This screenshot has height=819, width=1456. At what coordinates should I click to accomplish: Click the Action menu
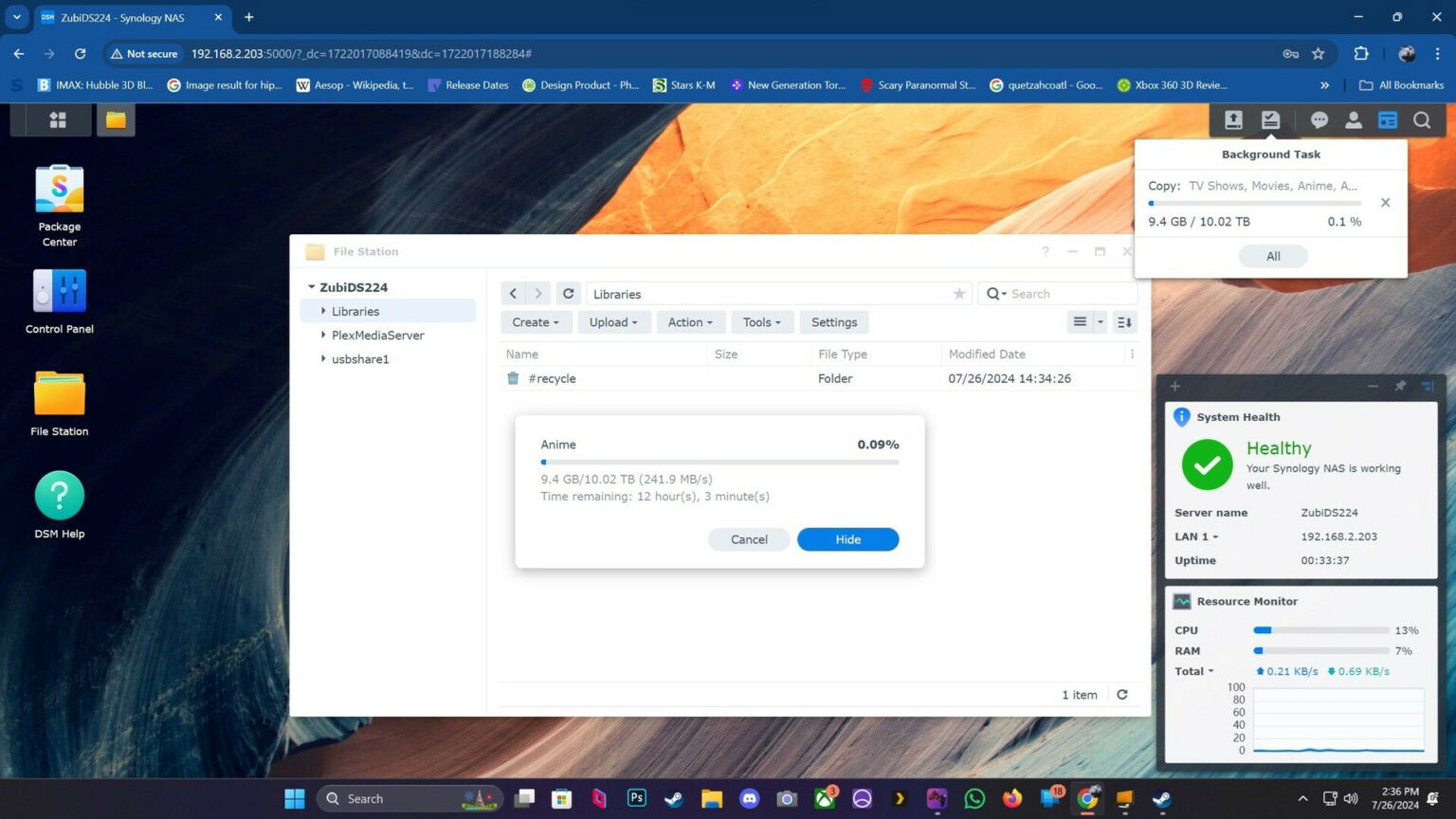[x=689, y=322]
